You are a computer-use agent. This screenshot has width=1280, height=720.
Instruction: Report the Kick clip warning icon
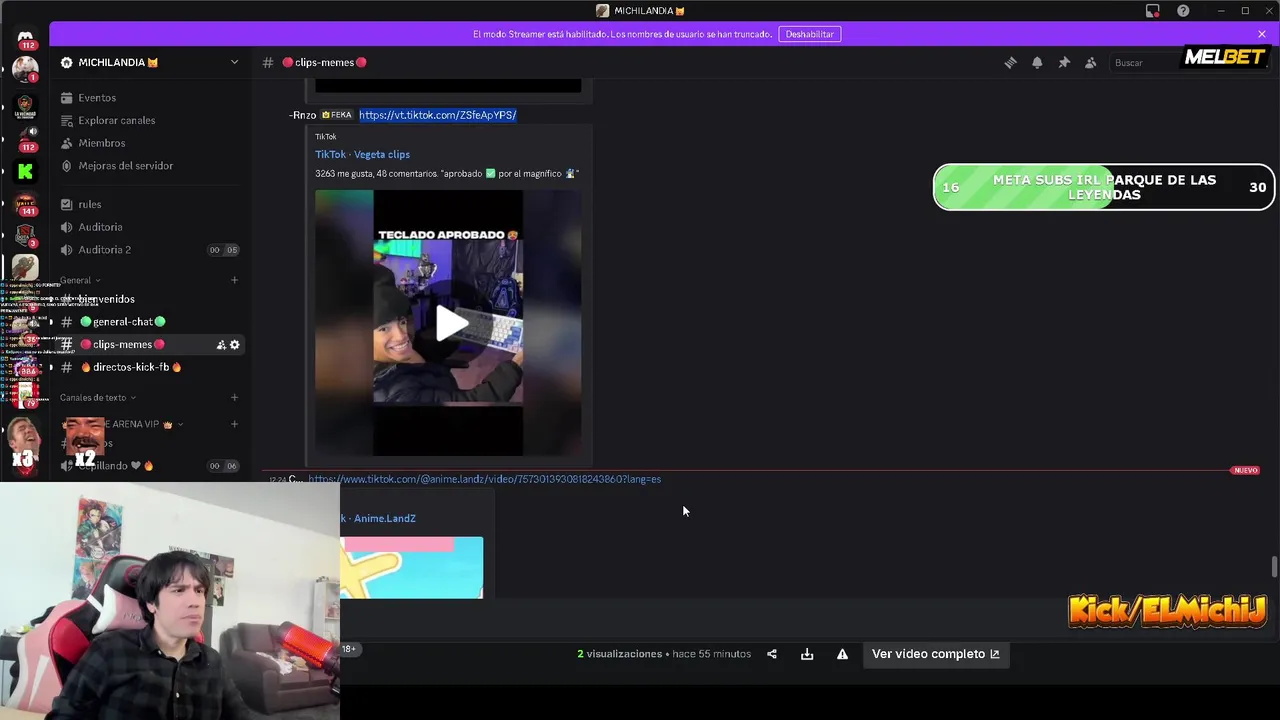pos(842,654)
